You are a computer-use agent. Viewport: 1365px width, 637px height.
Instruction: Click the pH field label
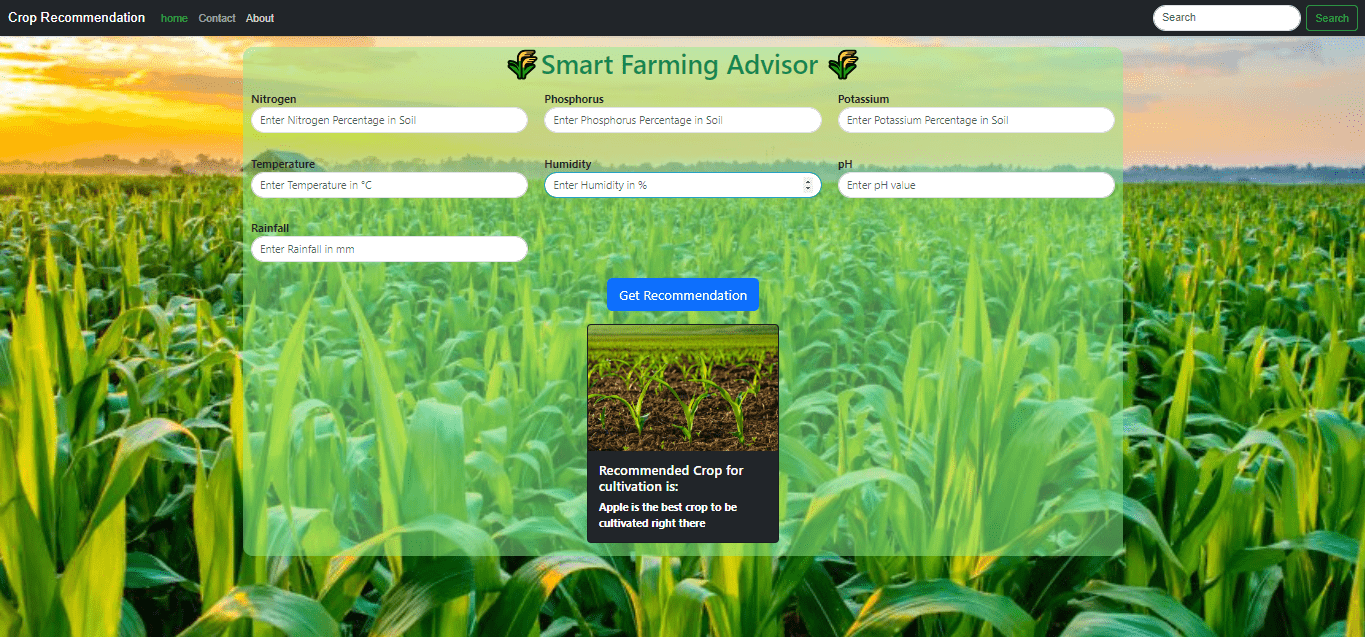coord(845,164)
